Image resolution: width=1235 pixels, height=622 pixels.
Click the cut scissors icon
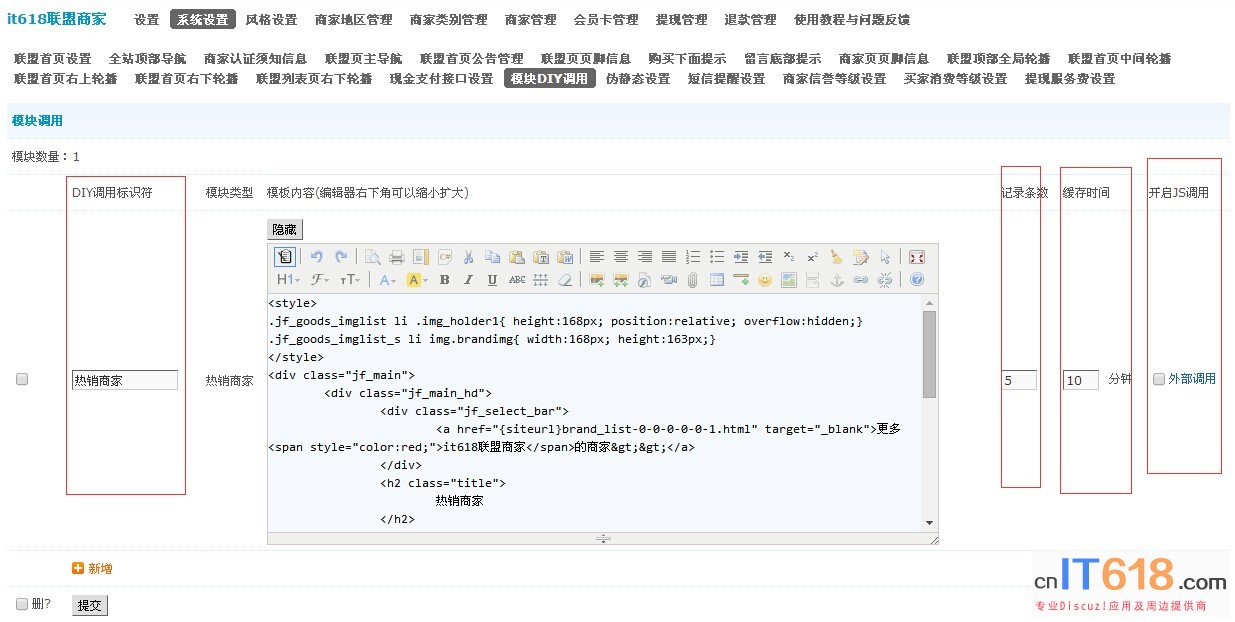click(468, 256)
